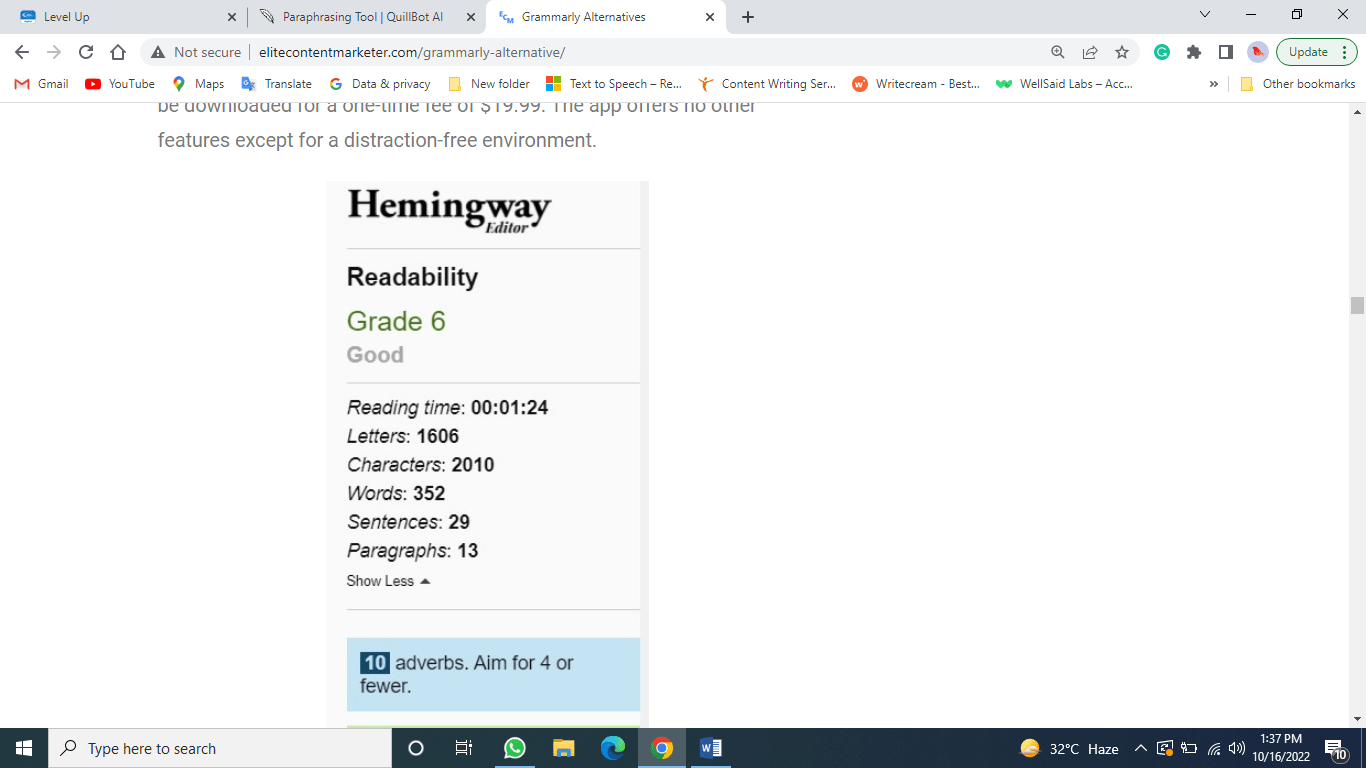Toggle the browser side panel
1366x768 pixels.
coord(1226,52)
